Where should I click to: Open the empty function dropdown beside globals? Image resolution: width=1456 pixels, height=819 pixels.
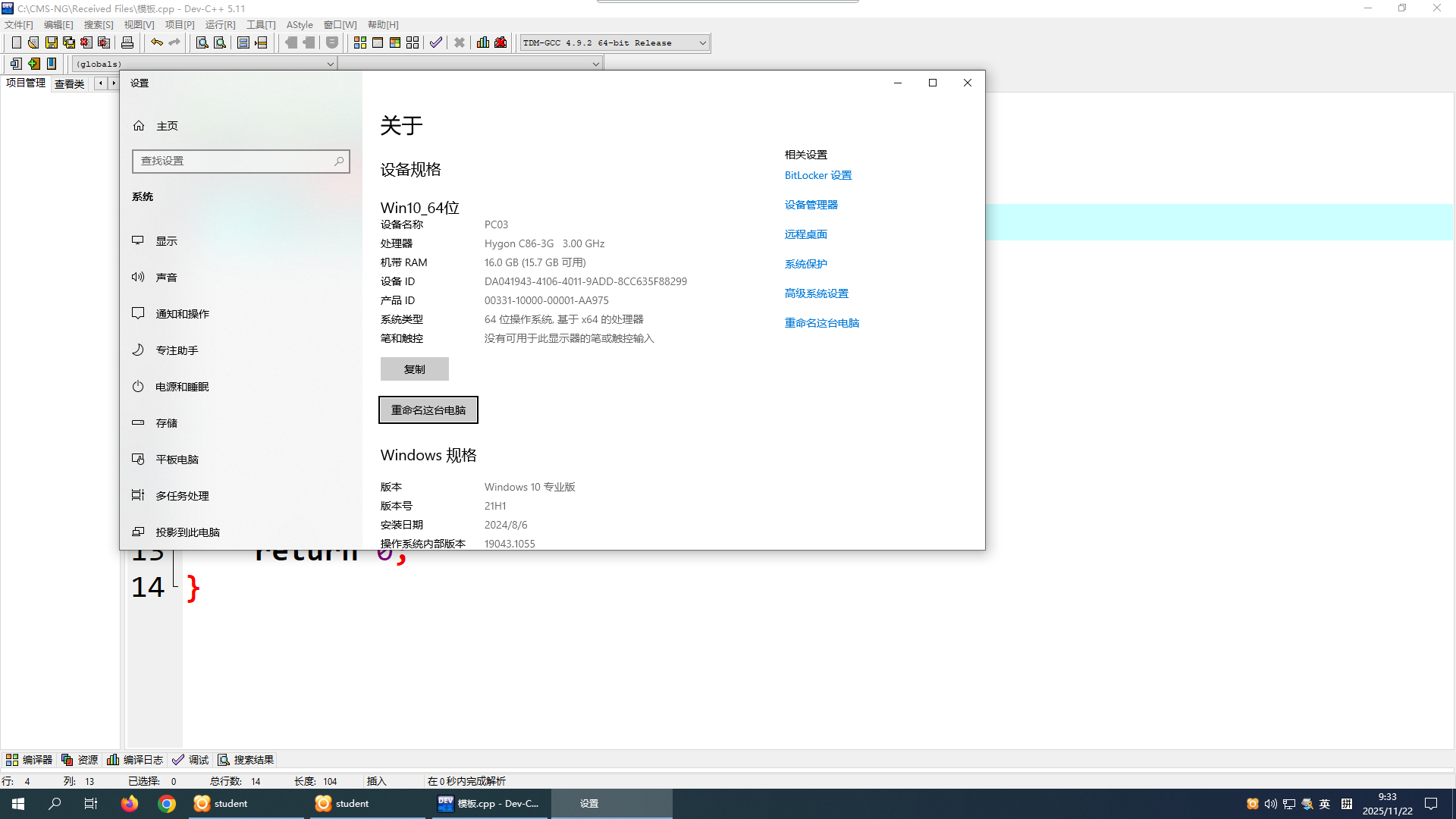595,64
